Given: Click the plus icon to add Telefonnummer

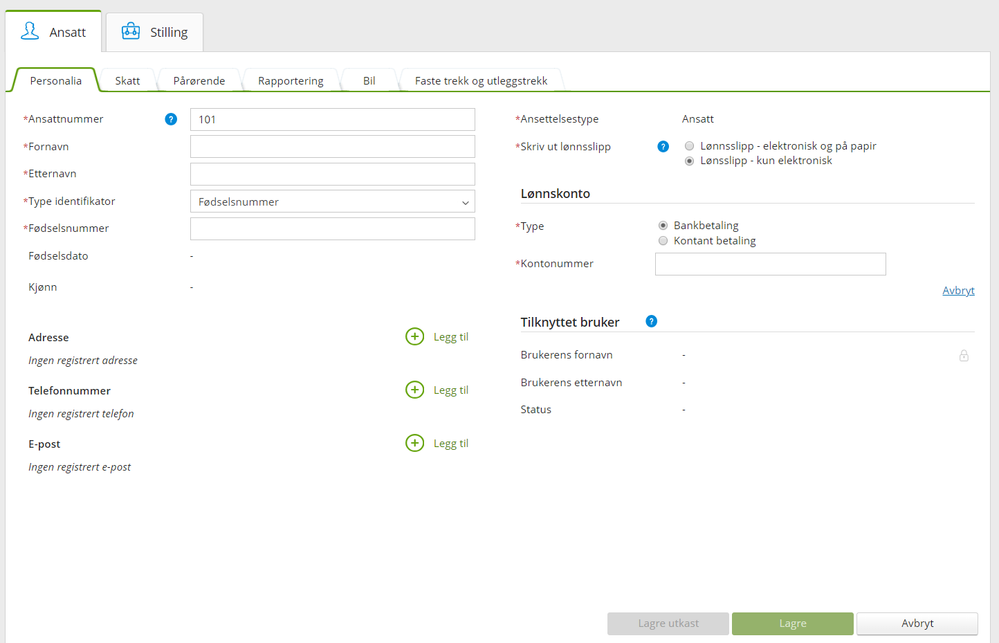Looking at the screenshot, I should 415,390.
